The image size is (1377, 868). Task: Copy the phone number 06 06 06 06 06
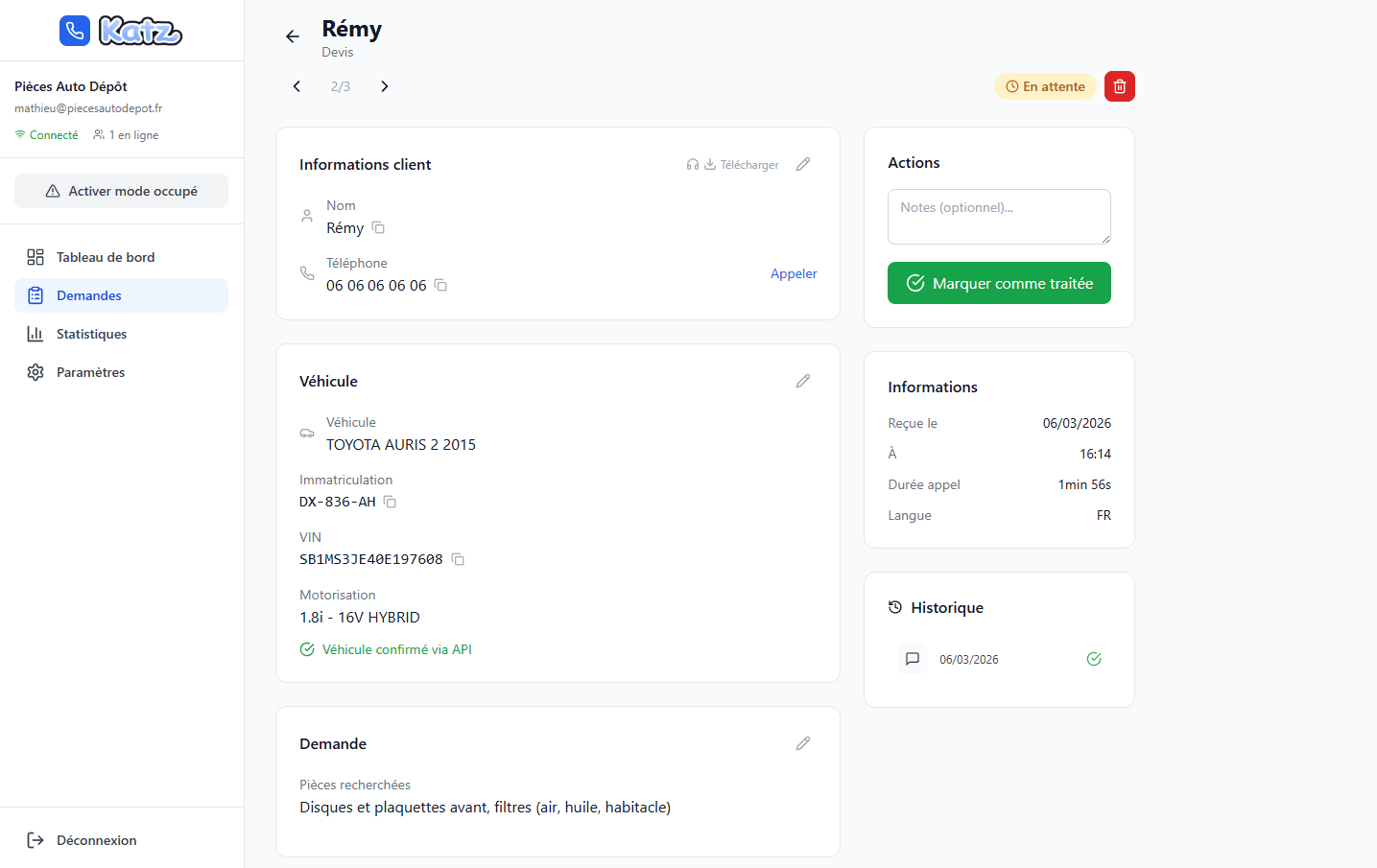tap(440, 285)
